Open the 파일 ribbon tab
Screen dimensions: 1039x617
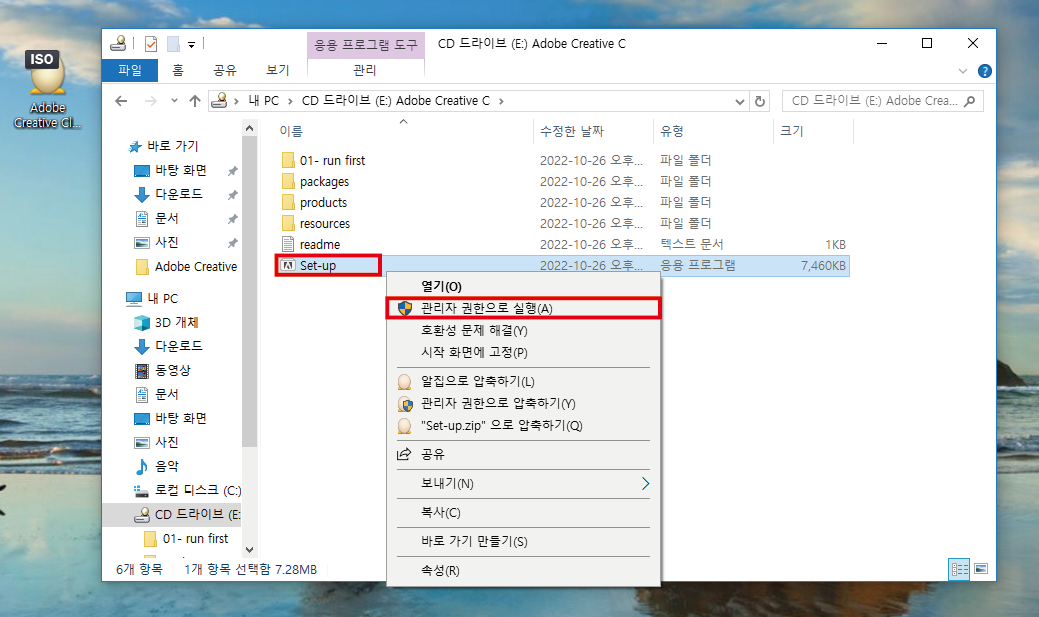coord(130,70)
